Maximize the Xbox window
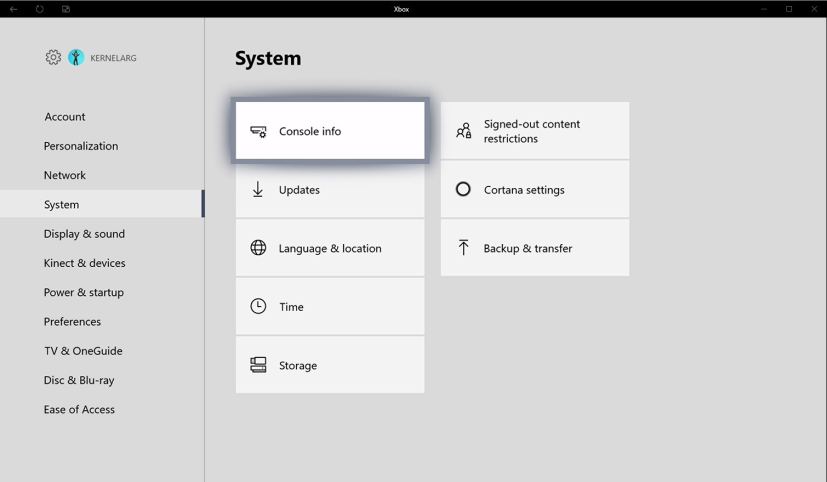Screen dimensions: 827x482 [789, 9]
